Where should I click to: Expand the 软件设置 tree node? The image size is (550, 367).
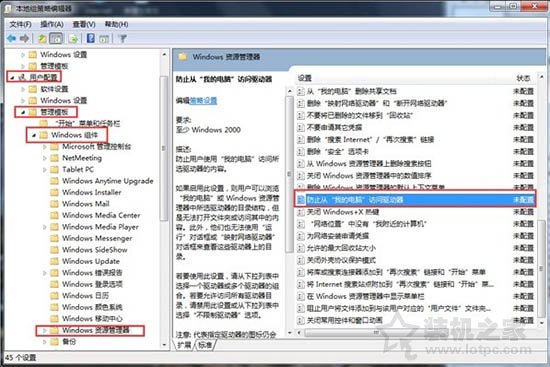click(x=23, y=89)
